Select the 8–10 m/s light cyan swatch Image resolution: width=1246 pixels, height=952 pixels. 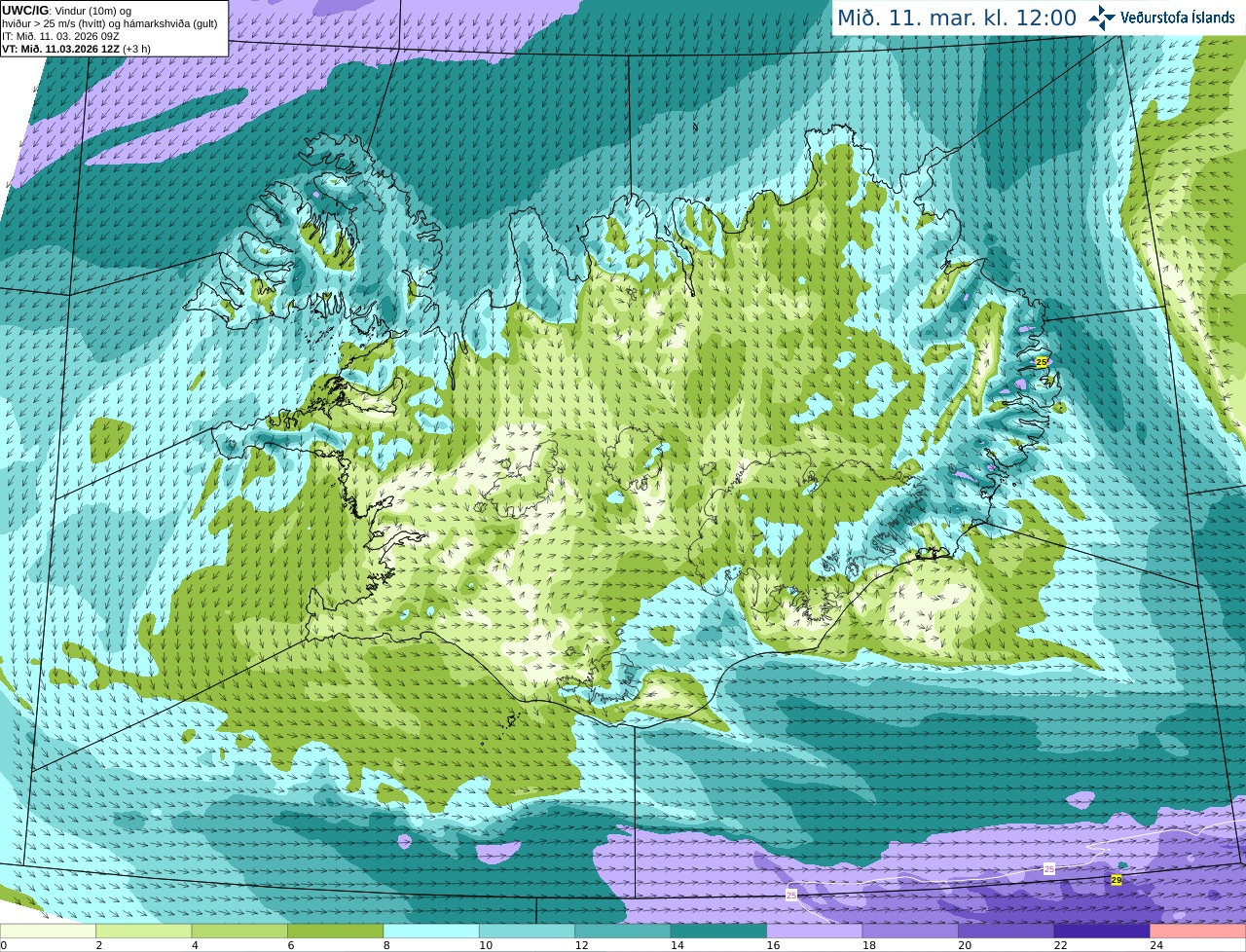click(x=432, y=931)
